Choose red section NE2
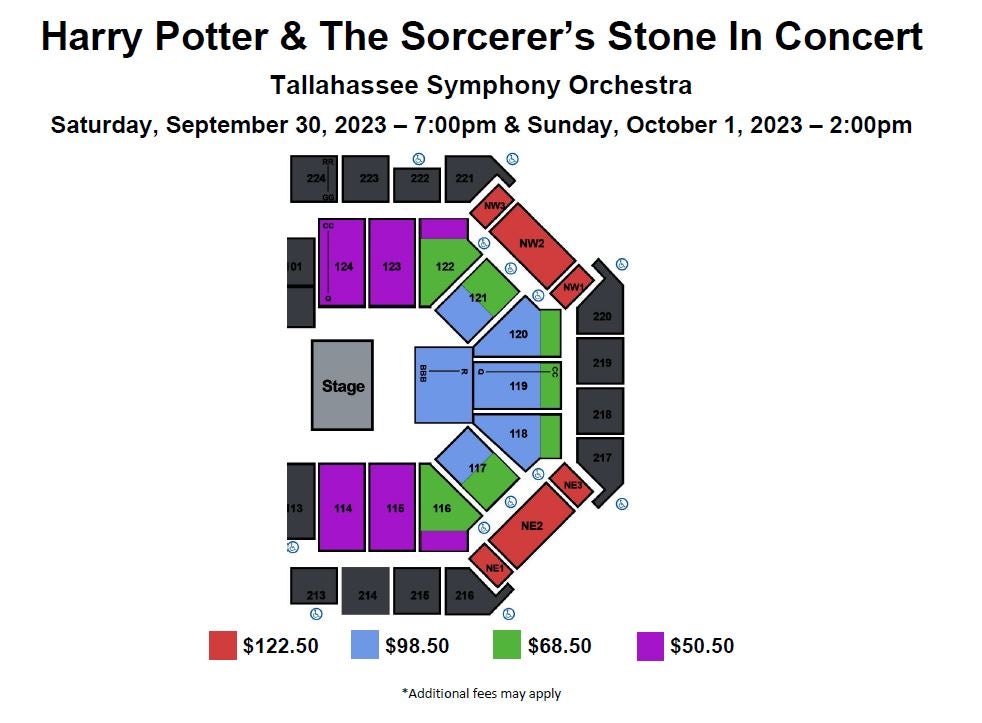This screenshot has width=982, height=723. click(532, 525)
